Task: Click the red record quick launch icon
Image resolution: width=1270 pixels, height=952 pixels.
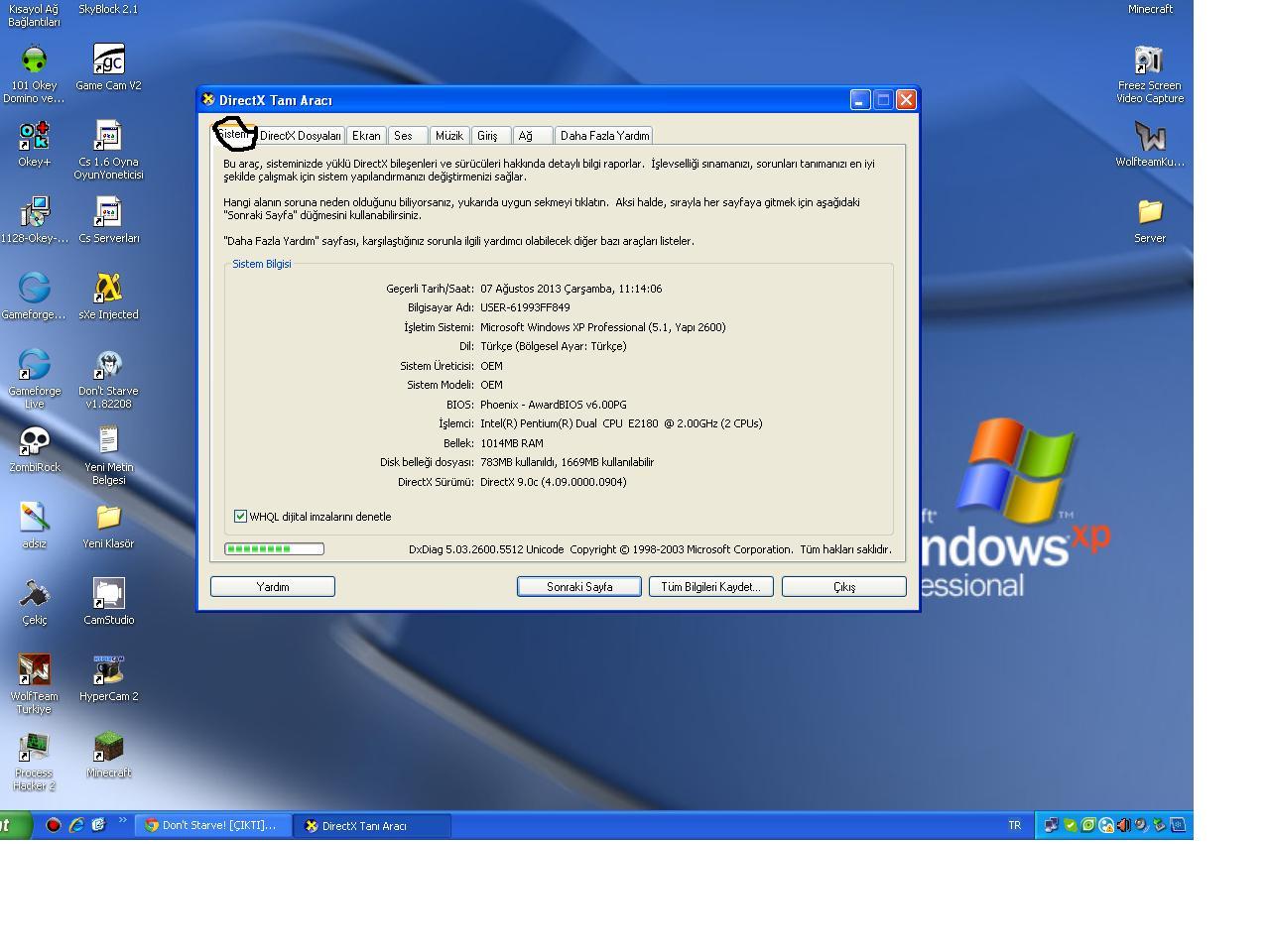Action: [x=54, y=825]
